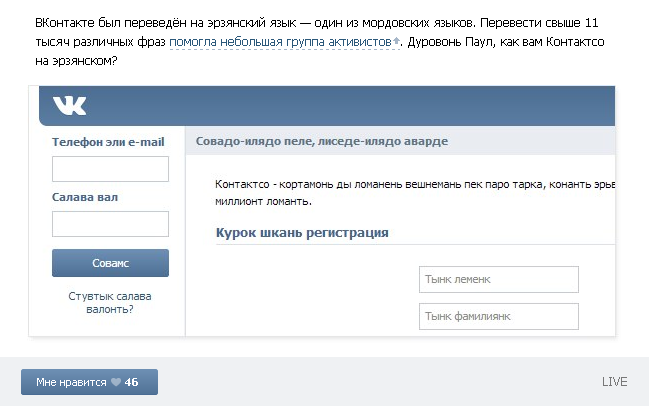
Task: Open the Стувтык салава валонть? link
Action: pyautogui.click(x=110, y=303)
